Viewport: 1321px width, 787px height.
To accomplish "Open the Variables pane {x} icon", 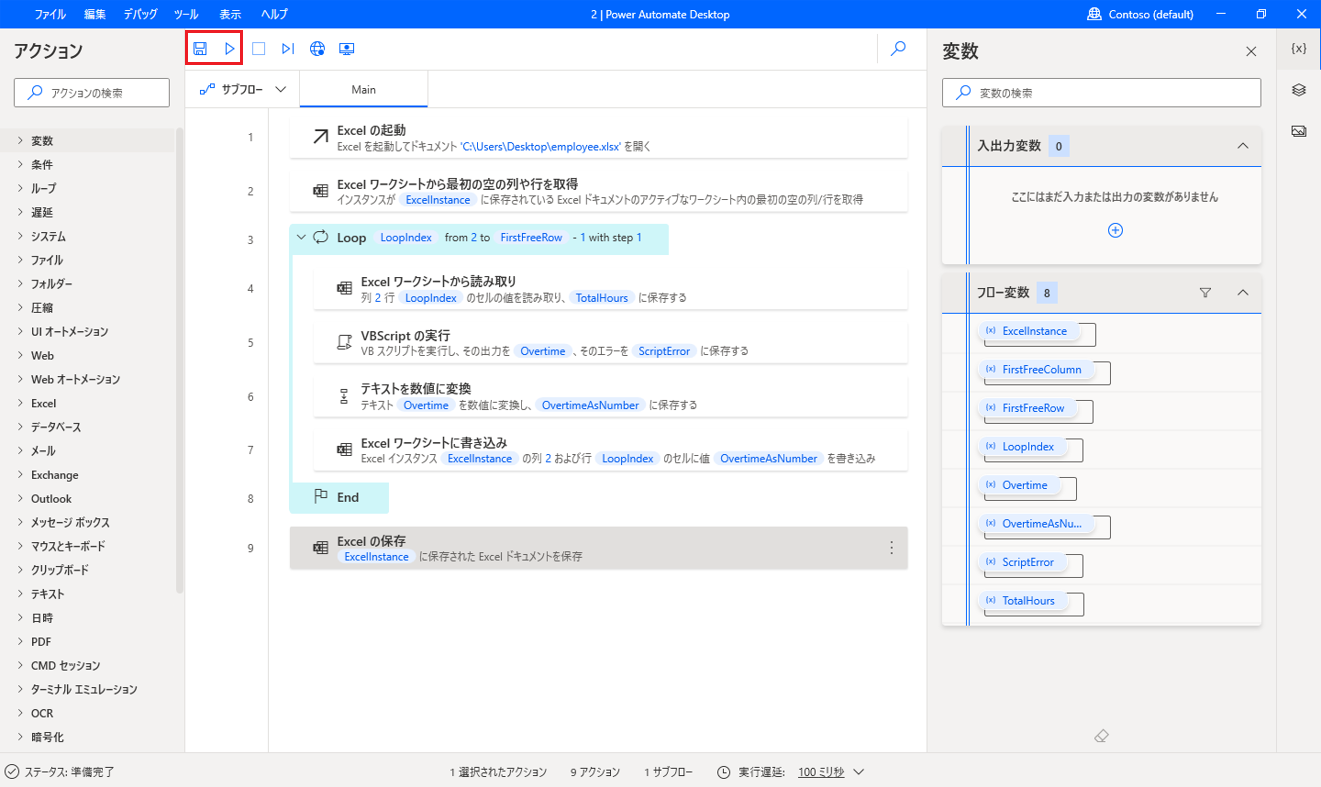I will pyautogui.click(x=1297, y=47).
